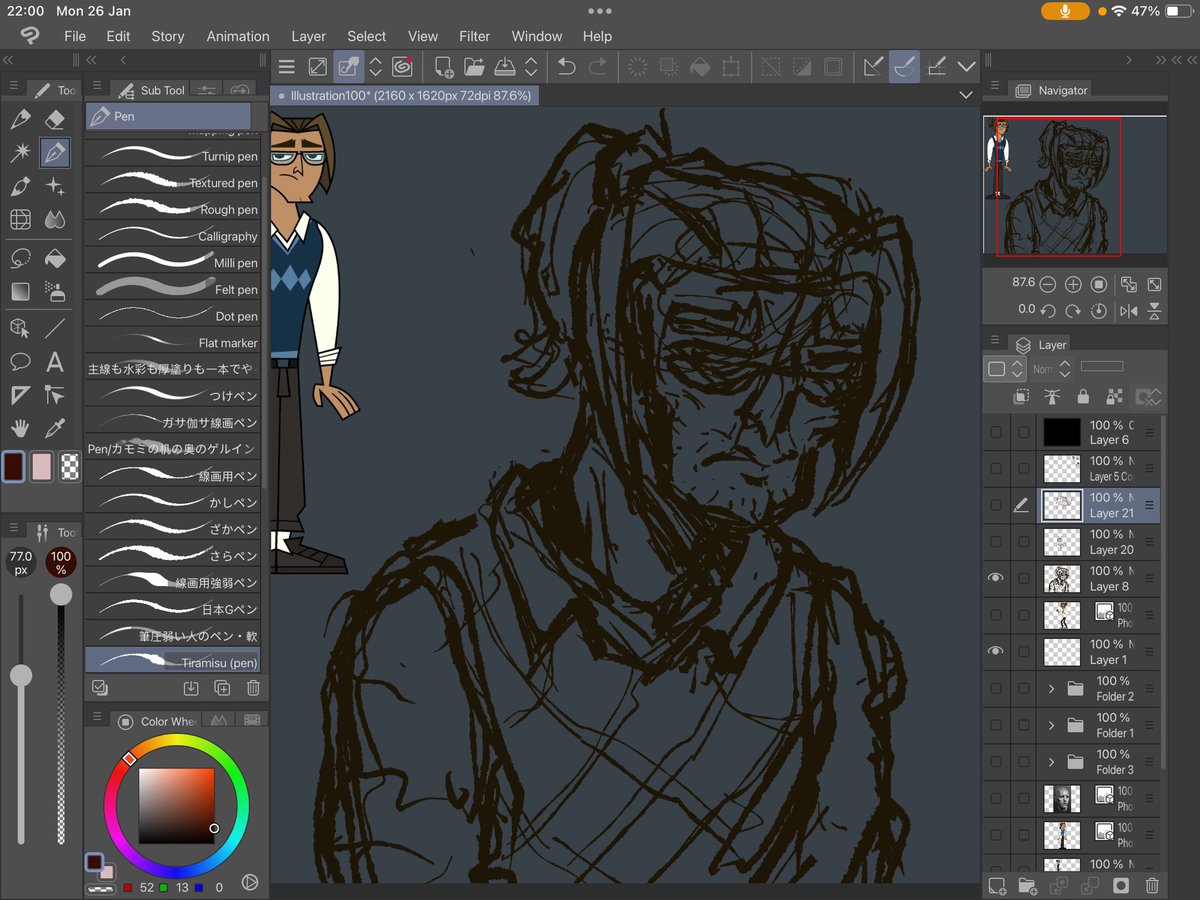
Task: Delete layer using trash icon
Action: tap(1152, 885)
